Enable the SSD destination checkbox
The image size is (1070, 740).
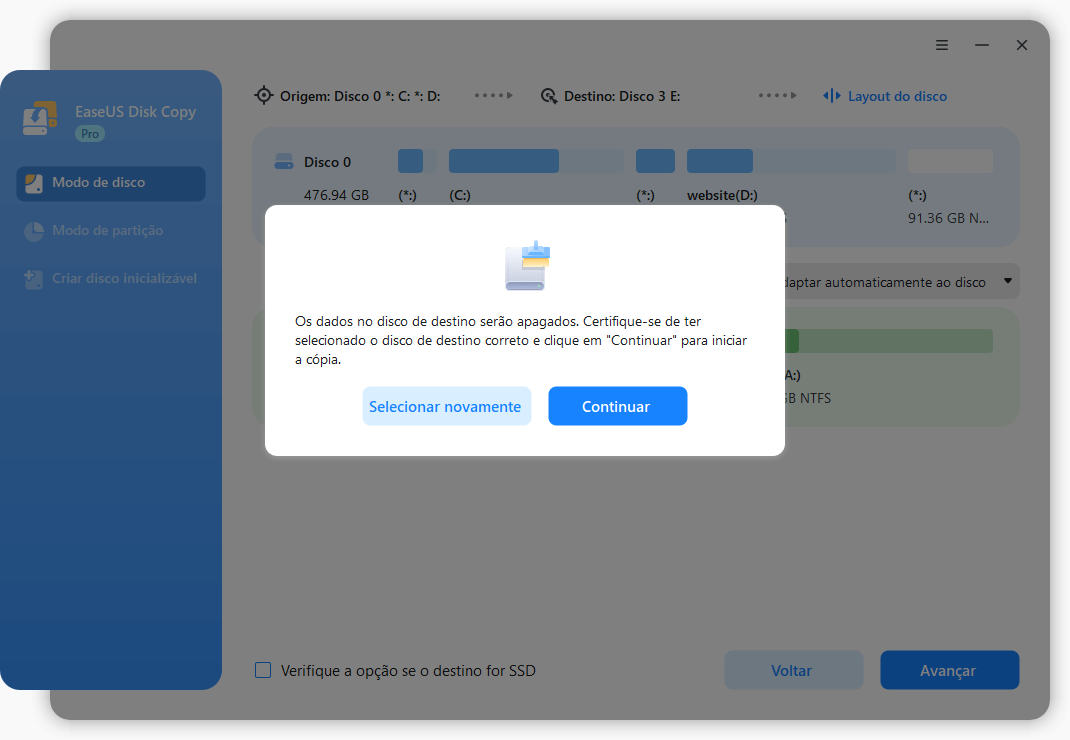coord(263,670)
